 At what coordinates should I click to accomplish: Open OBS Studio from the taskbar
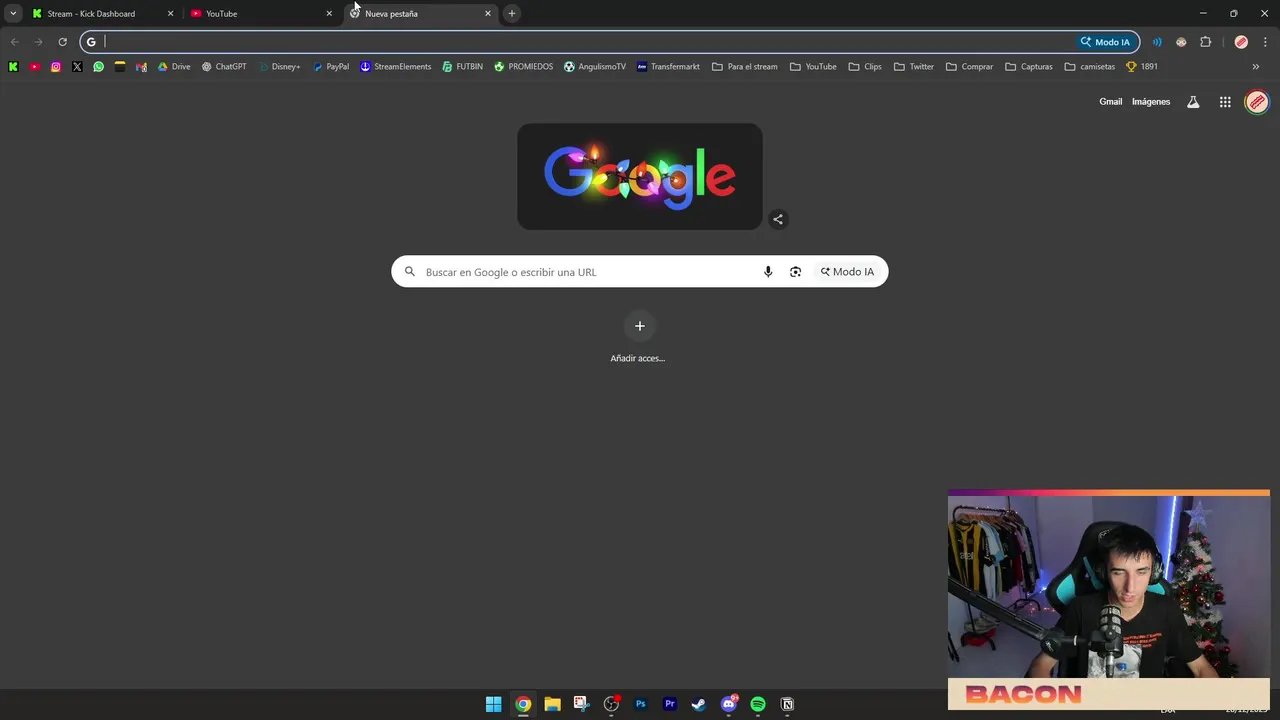point(611,704)
